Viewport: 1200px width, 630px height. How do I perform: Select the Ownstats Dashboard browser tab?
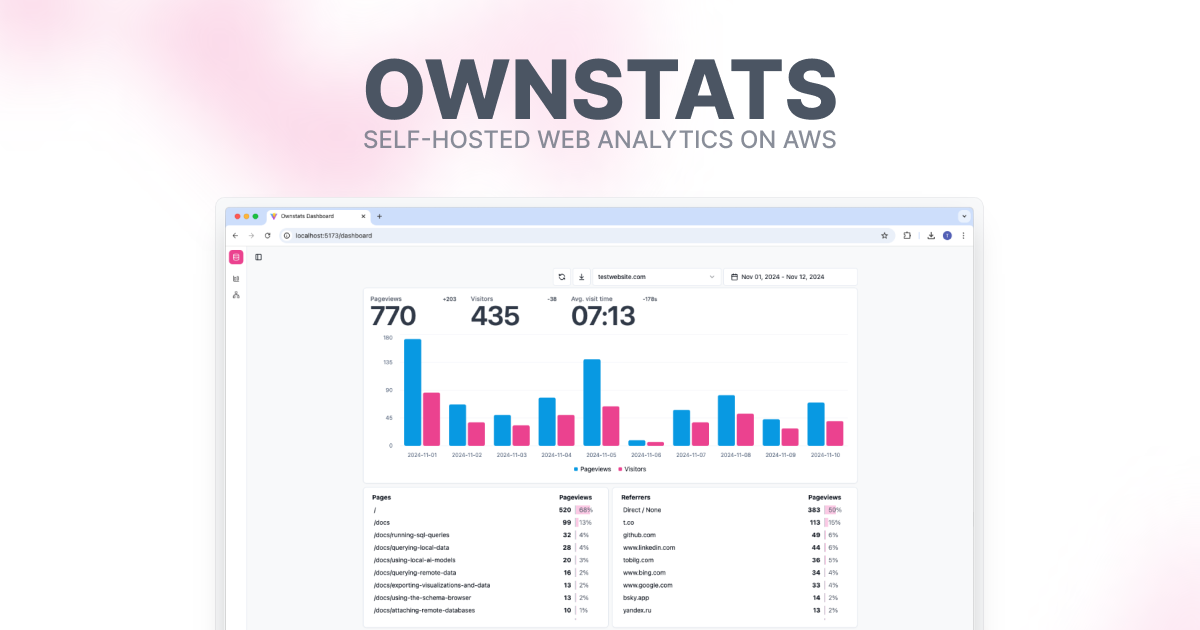click(319, 216)
